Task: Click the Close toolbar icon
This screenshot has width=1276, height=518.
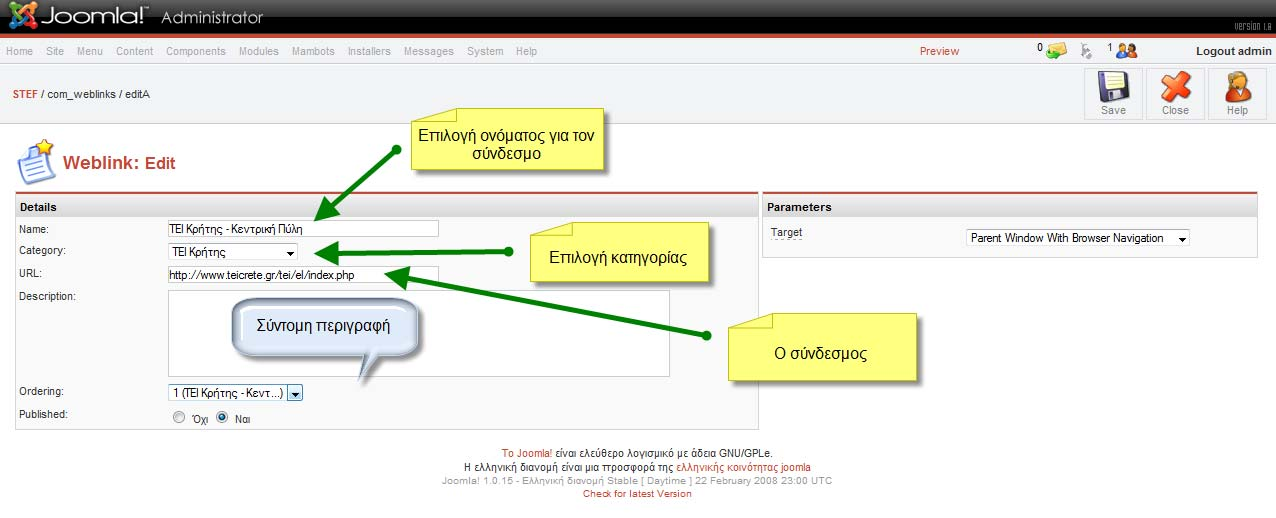Action: [x=1175, y=94]
